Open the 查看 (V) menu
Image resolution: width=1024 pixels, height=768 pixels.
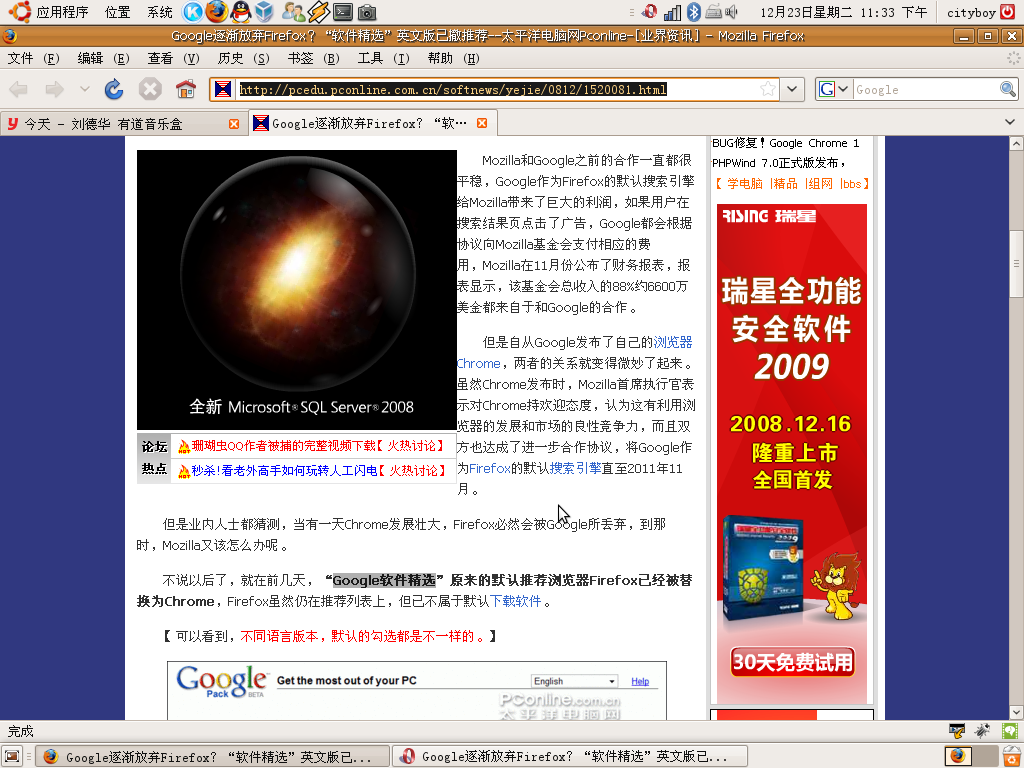pyautogui.click(x=173, y=58)
